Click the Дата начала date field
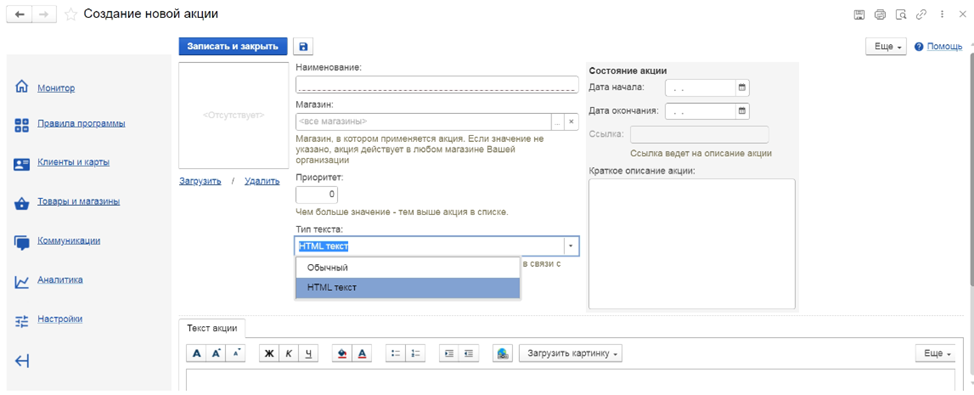Image resolution: width=974 pixels, height=395 pixels. (x=701, y=88)
